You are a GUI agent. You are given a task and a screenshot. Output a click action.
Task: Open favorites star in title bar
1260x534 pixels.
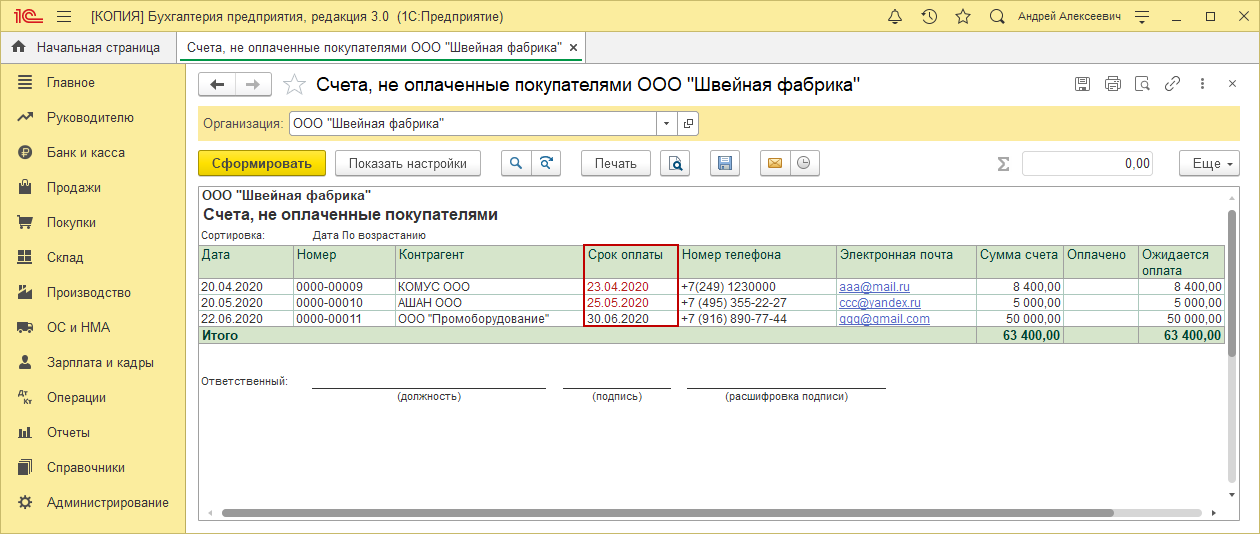(x=963, y=17)
